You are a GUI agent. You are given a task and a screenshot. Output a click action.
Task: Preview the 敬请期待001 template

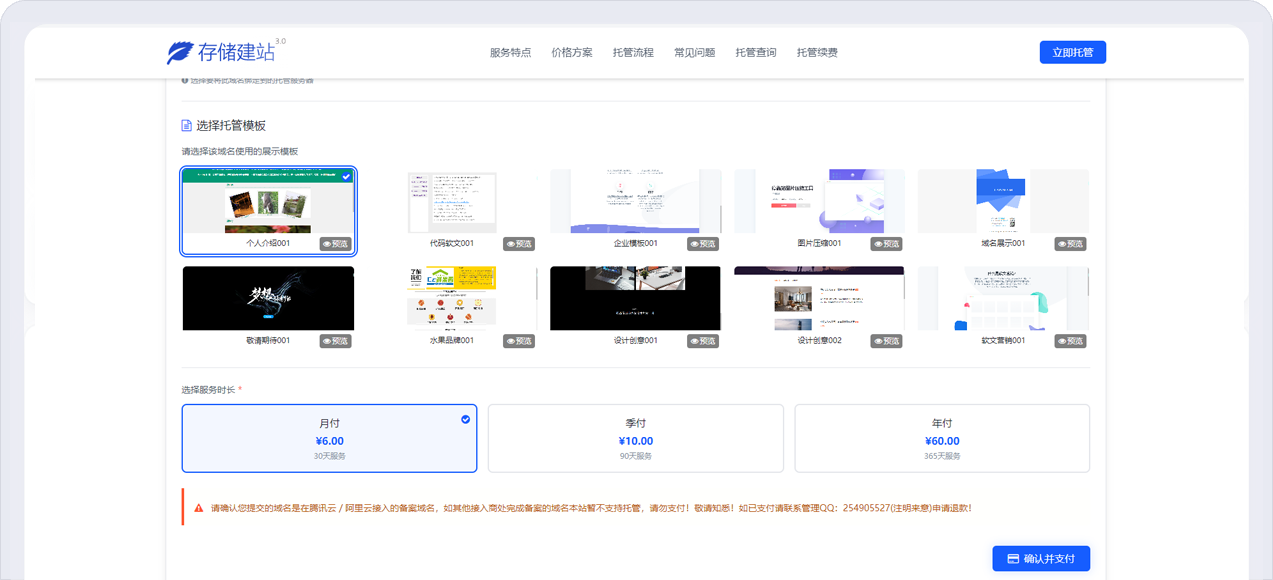pyautogui.click(x=335, y=341)
